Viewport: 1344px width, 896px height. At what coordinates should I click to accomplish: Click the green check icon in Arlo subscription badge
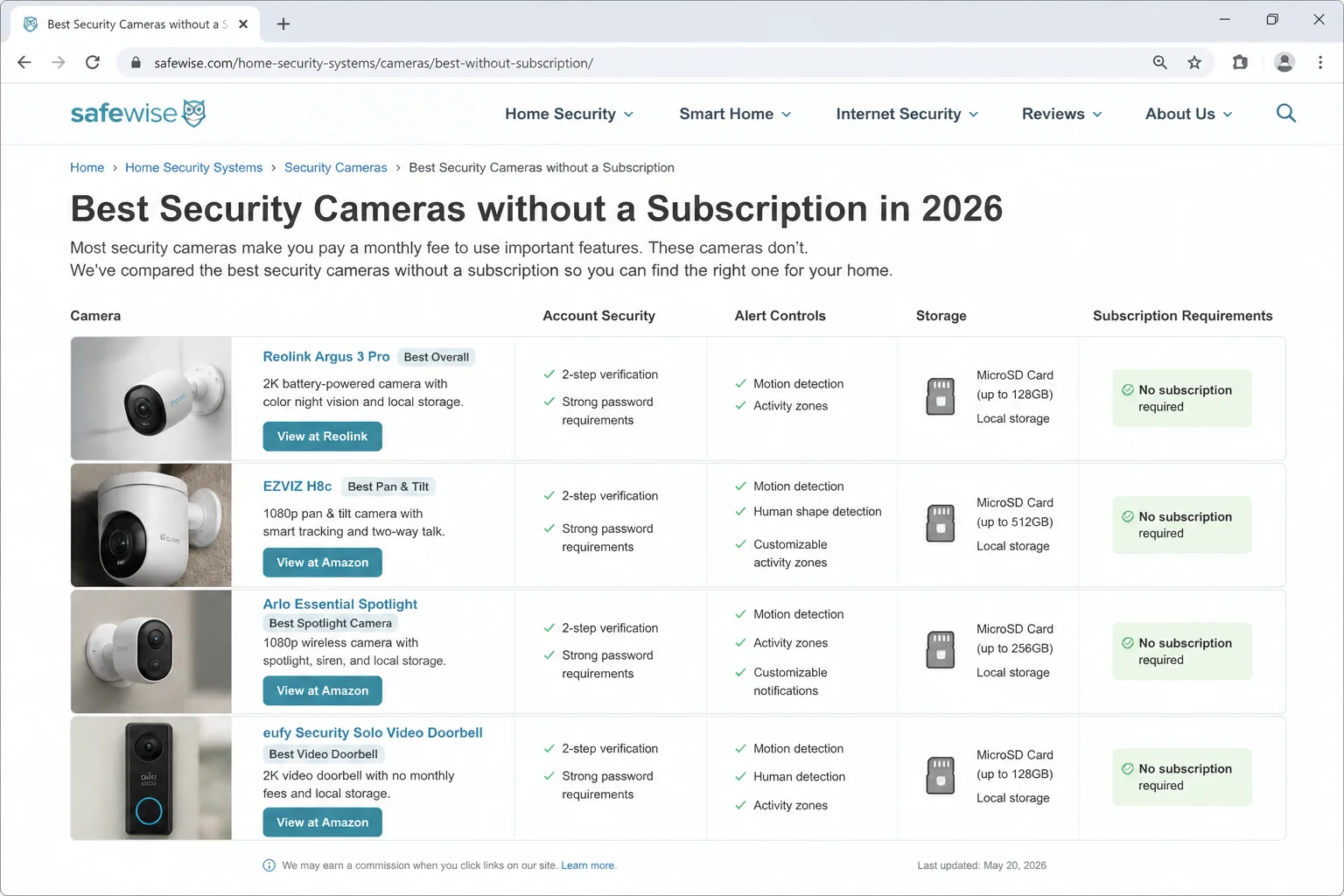(x=1128, y=643)
